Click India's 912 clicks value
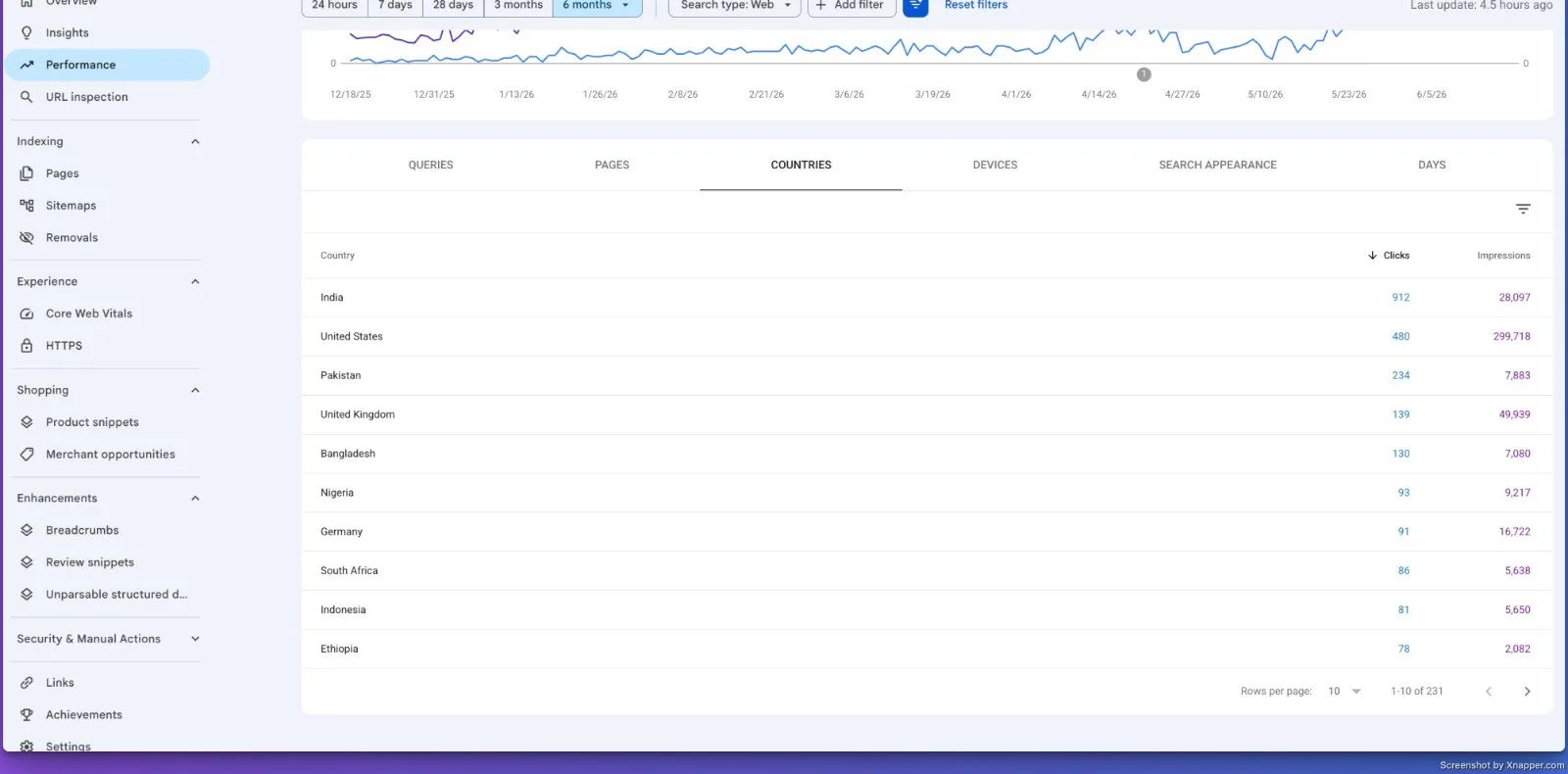 pyautogui.click(x=1400, y=298)
